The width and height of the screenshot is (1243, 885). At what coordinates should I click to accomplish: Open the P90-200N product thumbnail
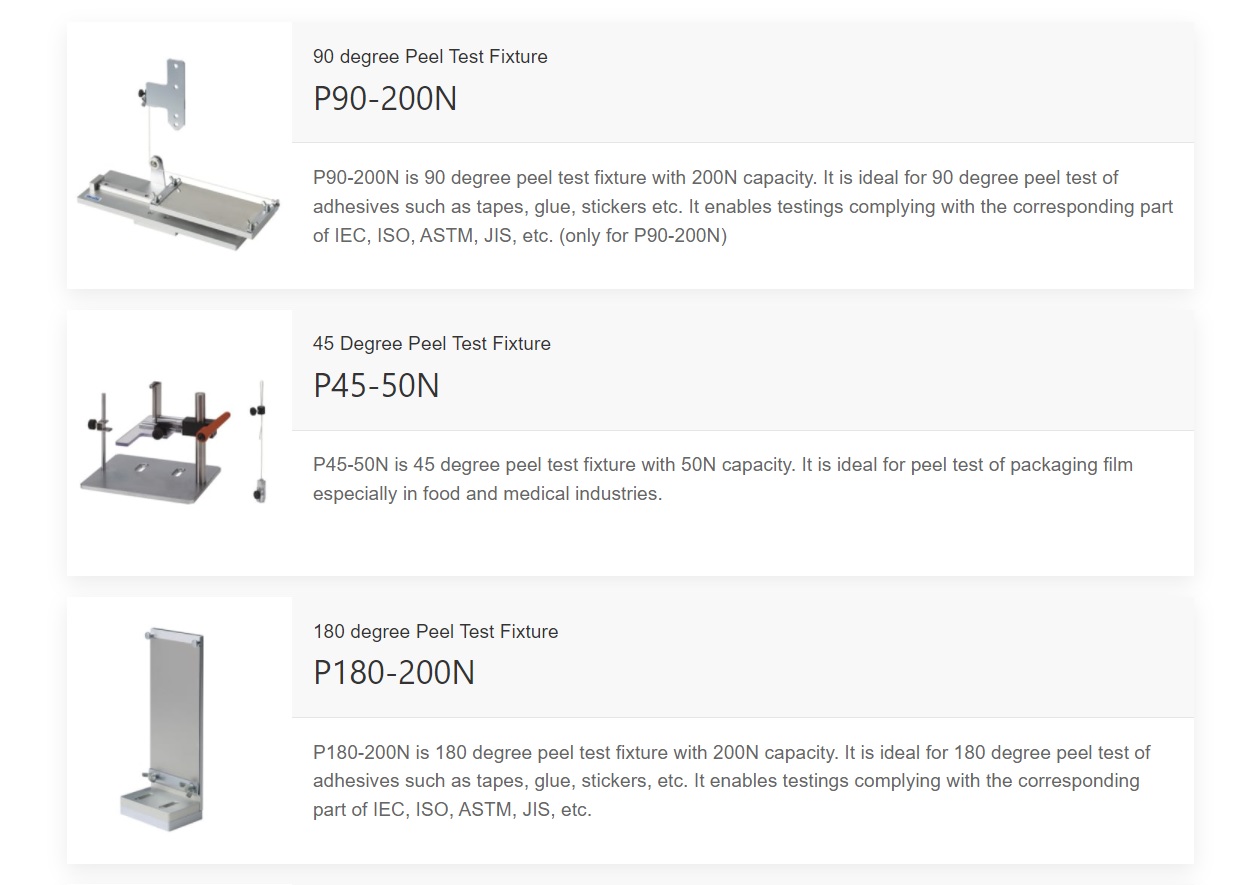180,155
